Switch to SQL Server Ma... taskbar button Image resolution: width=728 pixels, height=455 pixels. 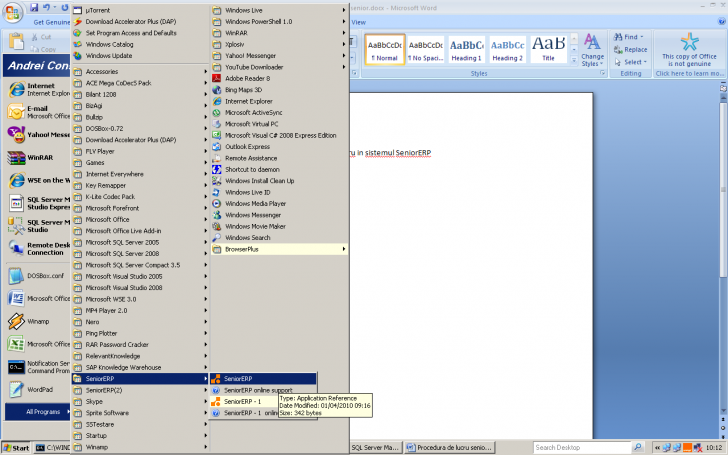(x=375, y=448)
